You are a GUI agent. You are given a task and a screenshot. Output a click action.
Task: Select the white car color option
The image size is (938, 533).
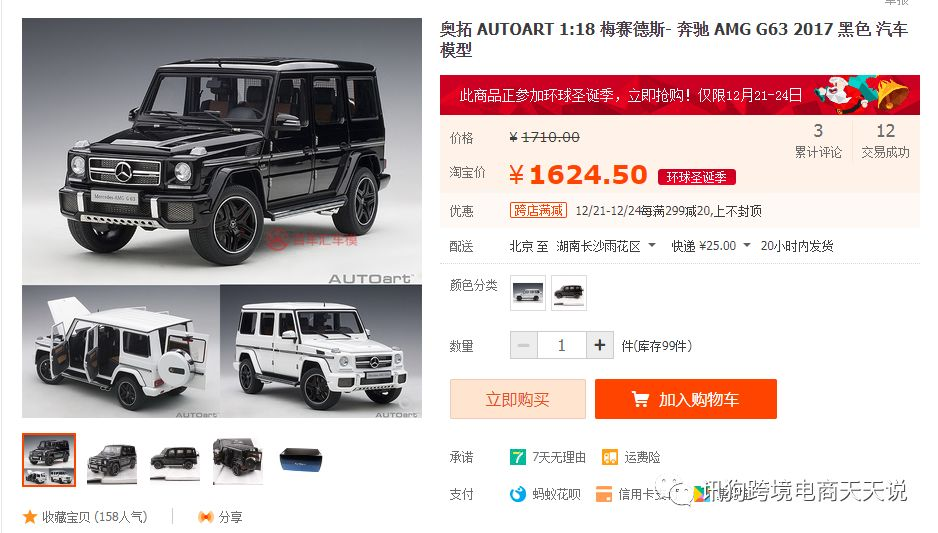coord(528,293)
